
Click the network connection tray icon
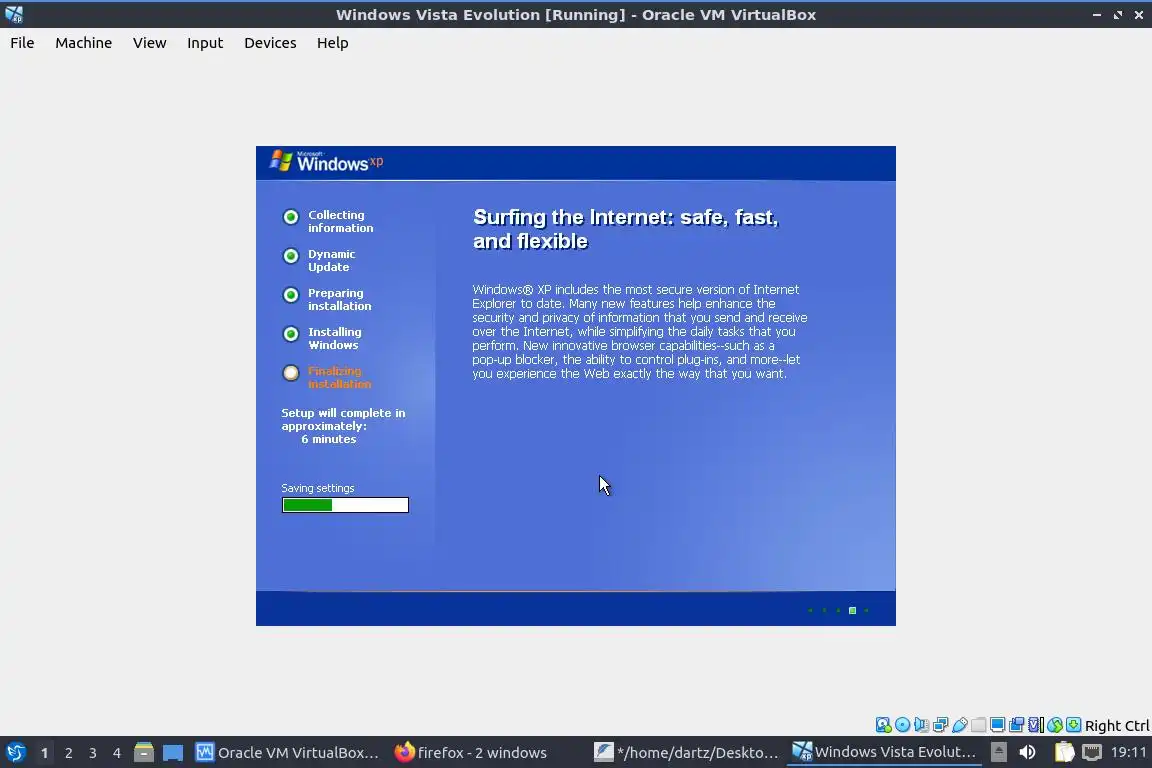point(1092,753)
